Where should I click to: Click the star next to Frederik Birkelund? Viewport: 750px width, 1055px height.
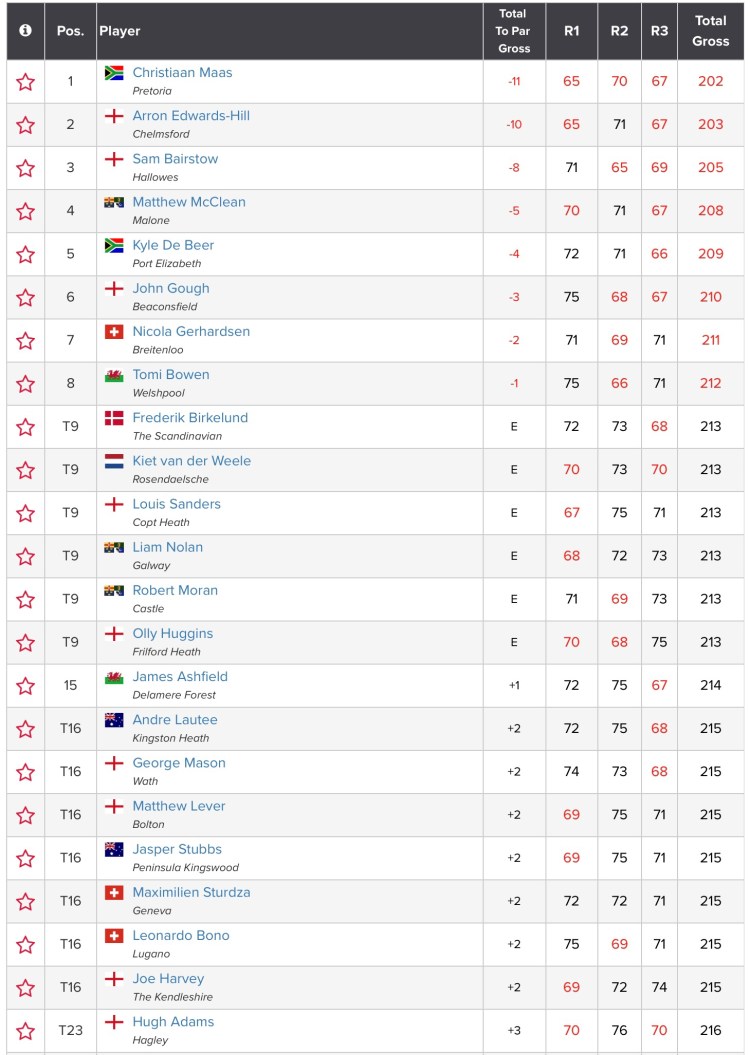25,427
